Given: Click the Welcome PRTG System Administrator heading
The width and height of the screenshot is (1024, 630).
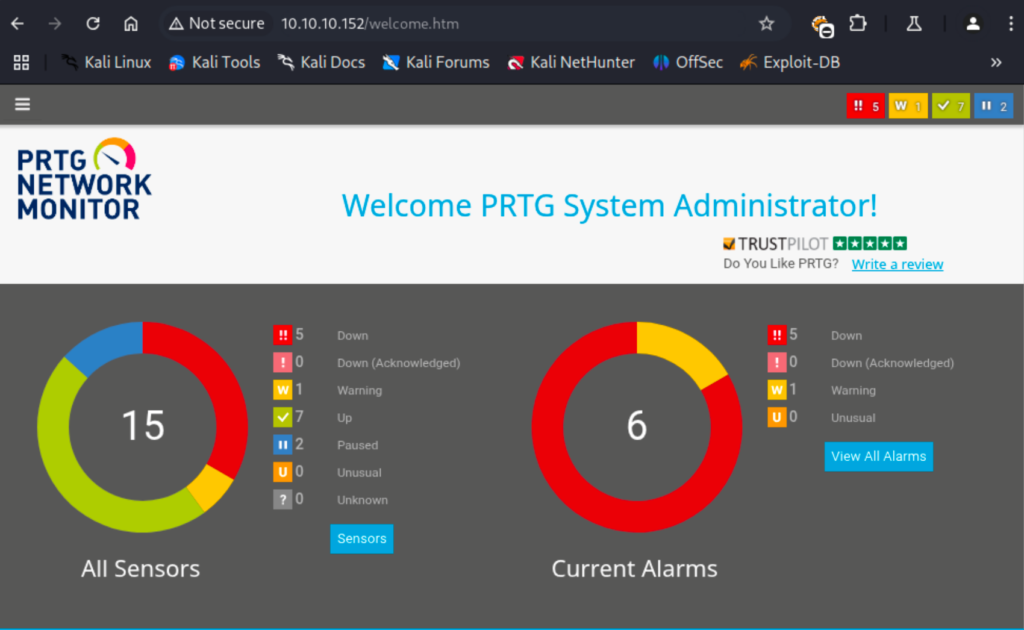Looking at the screenshot, I should pos(609,206).
